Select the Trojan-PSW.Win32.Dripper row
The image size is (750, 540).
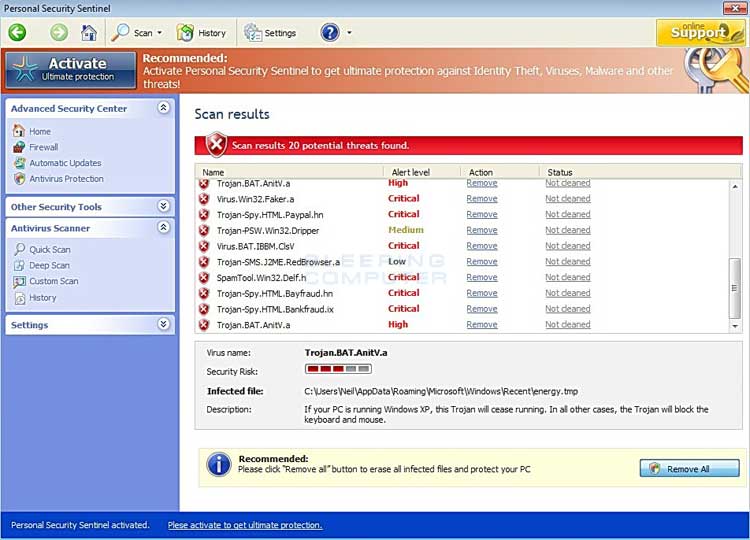pos(462,230)
